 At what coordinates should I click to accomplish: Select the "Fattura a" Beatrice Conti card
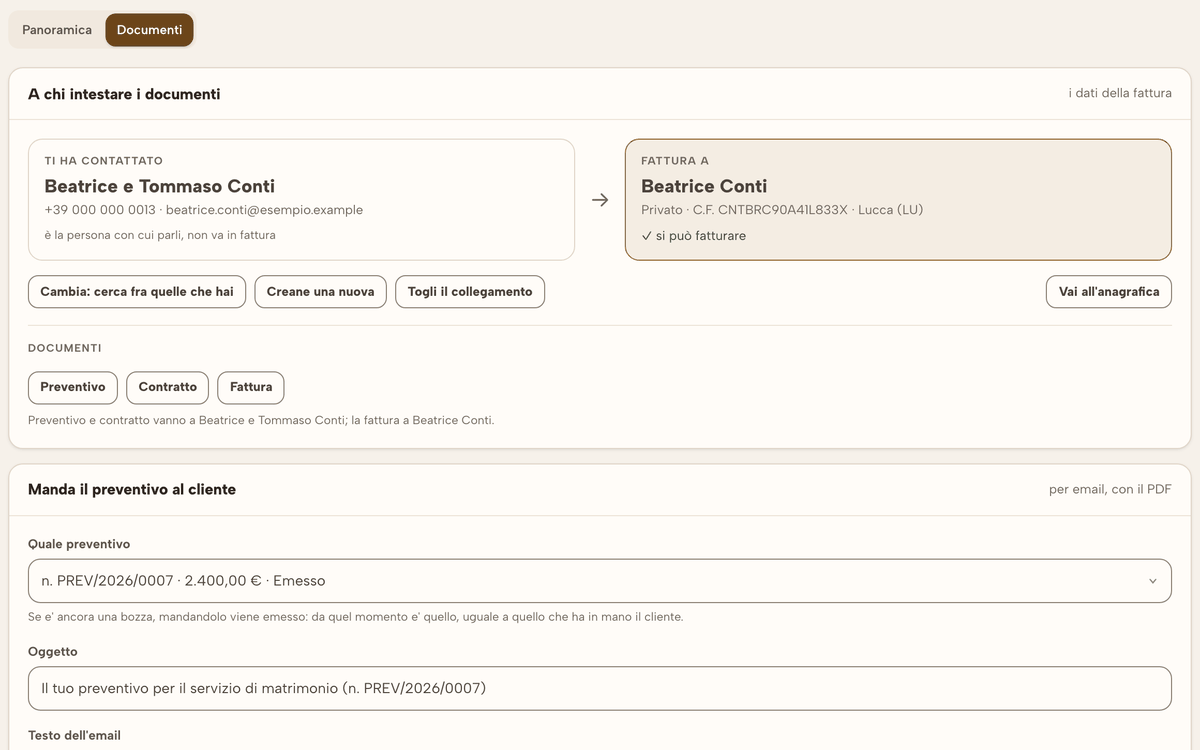click(x=898, y=200)
